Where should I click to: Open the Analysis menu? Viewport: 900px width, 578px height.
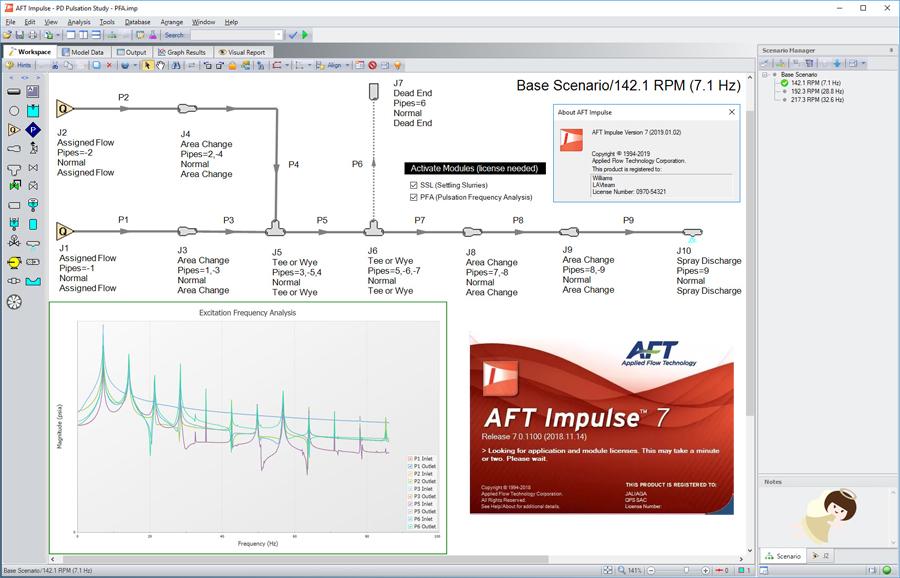tap(79, 22)
